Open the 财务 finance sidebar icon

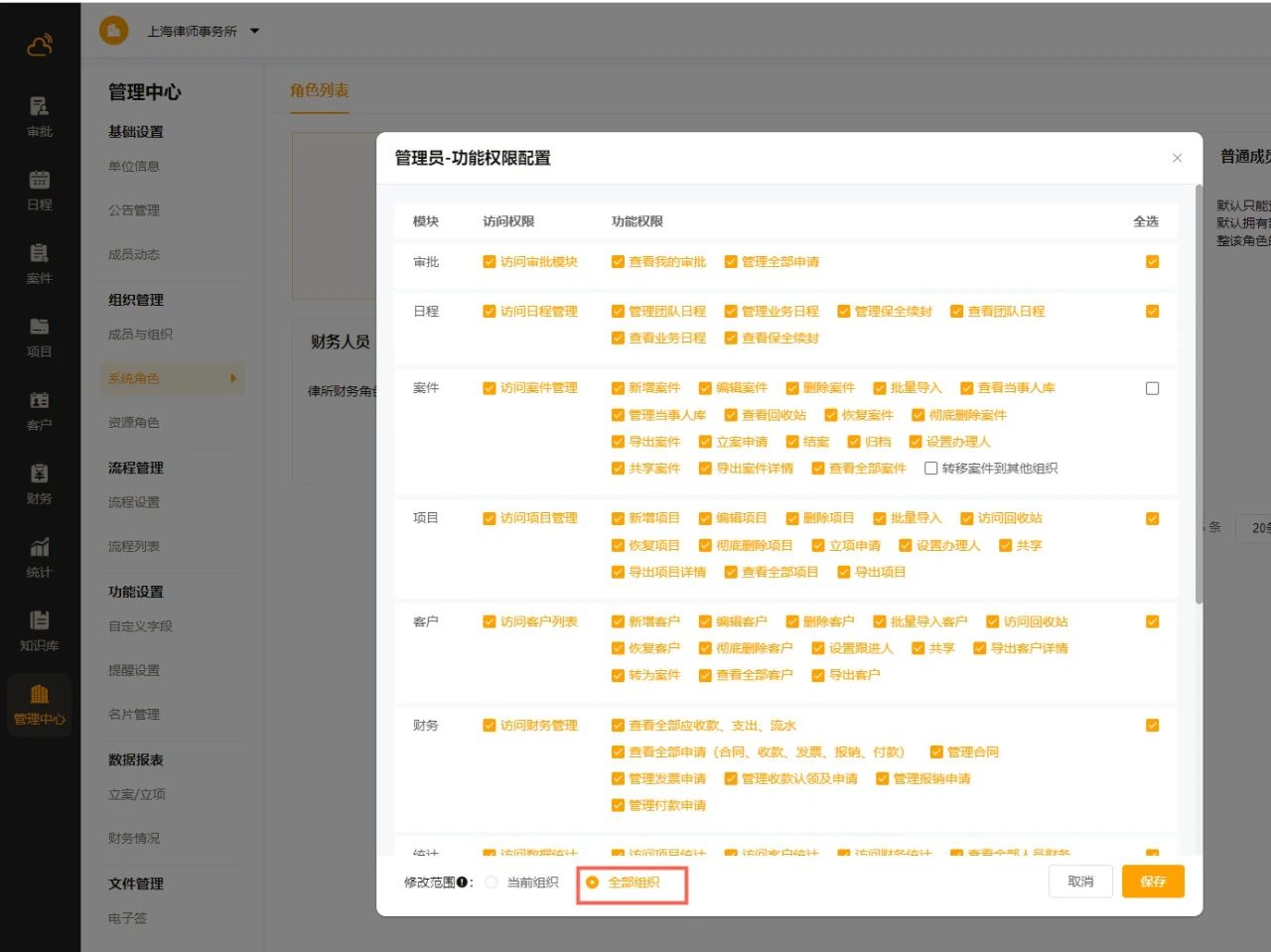(x=39, y=483)
